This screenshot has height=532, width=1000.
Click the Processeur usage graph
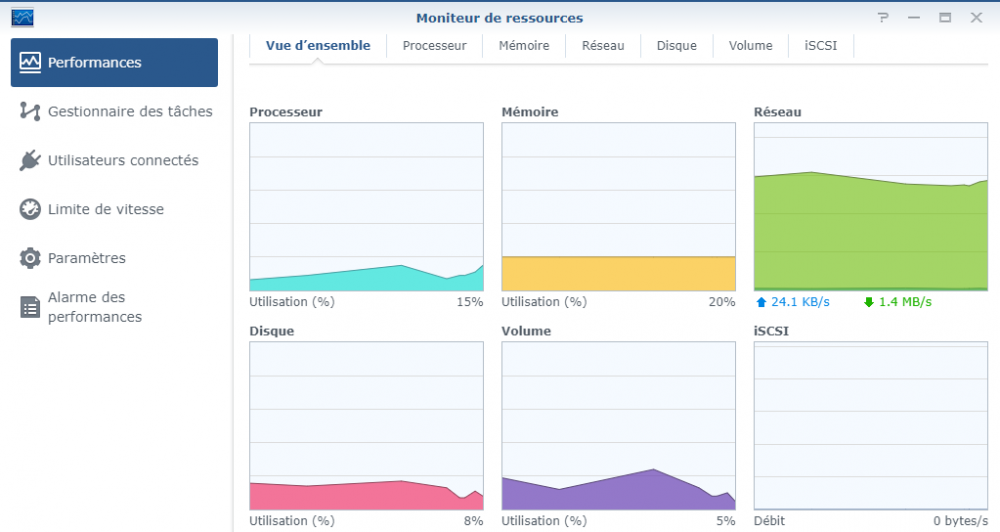(366, 207)
